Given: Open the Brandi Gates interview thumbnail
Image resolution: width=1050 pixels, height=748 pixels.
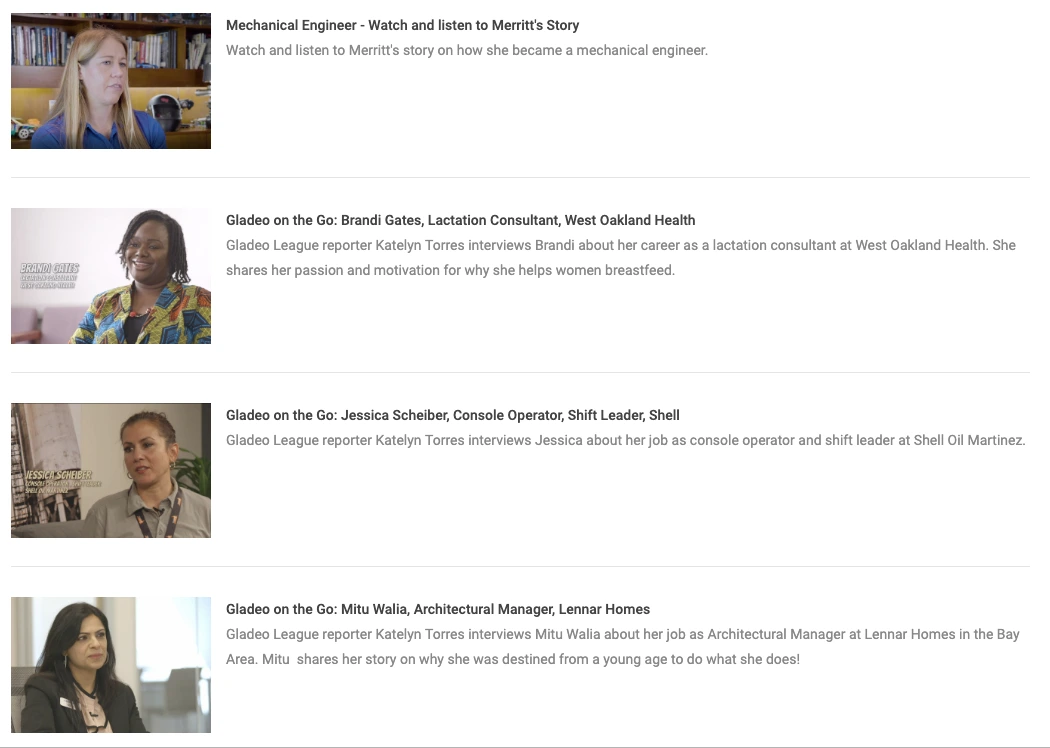Looking at the screenshot, I should click(110, 276).
